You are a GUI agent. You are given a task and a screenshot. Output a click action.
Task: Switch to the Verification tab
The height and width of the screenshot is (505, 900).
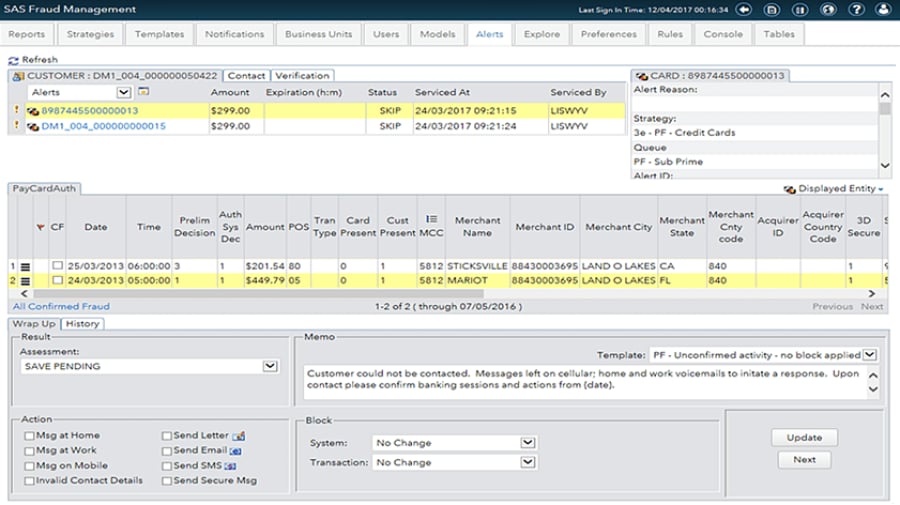(302, 76)
